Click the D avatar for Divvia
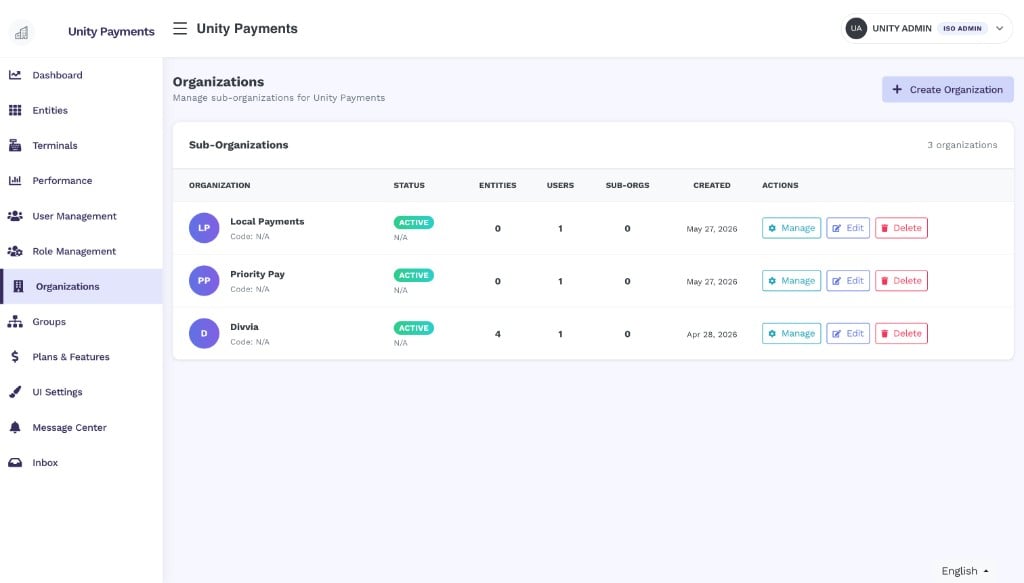 204,334
